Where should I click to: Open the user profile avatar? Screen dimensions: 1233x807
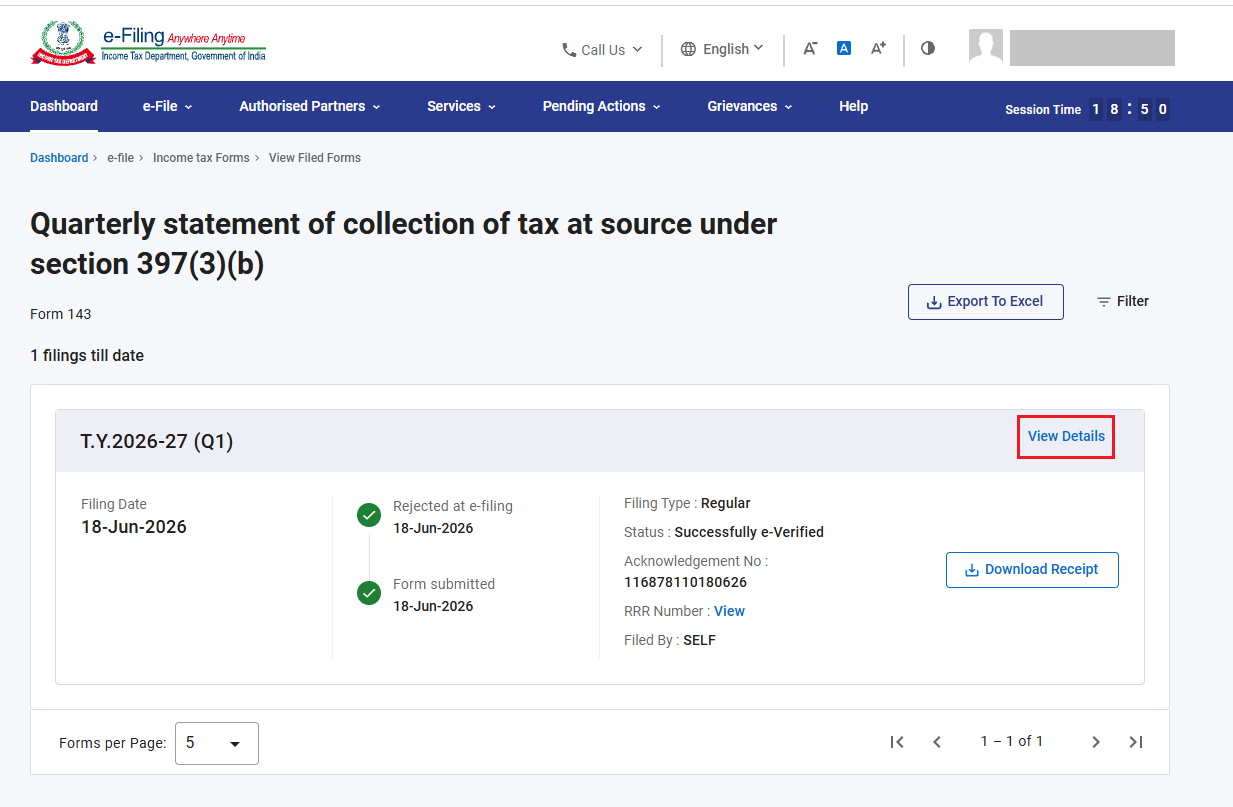[x=986, y=47]
